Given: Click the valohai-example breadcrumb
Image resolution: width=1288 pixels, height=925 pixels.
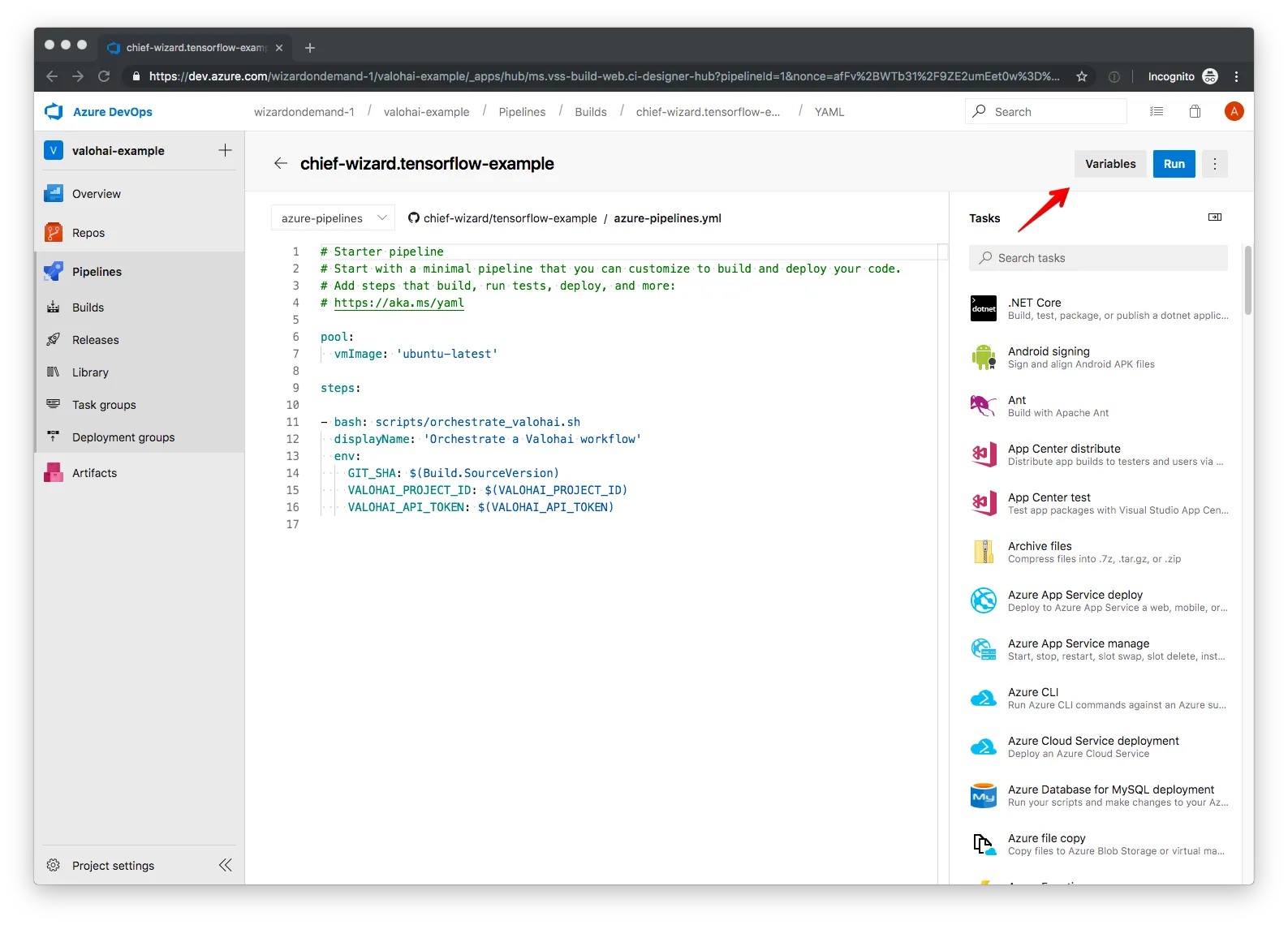Looking at the screenshot, I should (426, 112).
